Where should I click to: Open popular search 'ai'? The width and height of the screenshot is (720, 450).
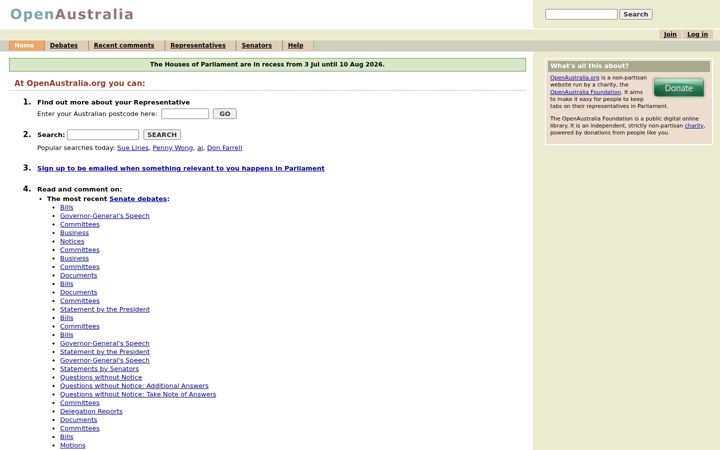pyautogui.click(x=200, y=148)
